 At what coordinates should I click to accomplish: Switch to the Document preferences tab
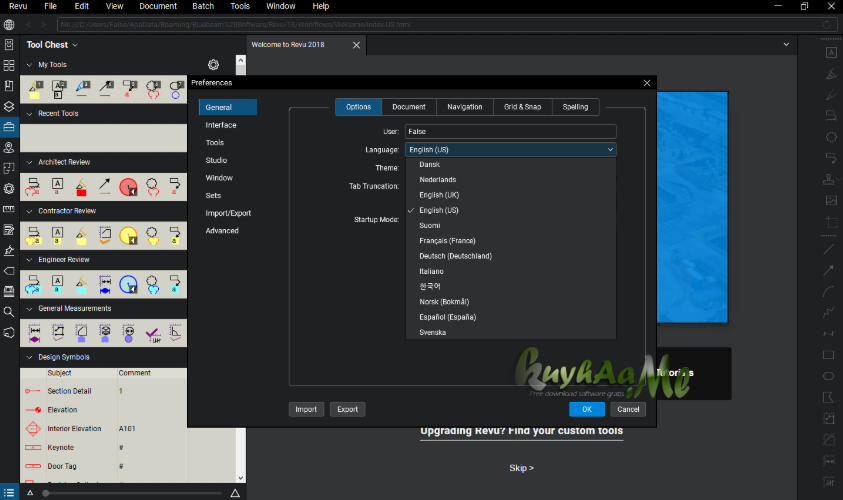pyautogui.click(x=409, y=107)
